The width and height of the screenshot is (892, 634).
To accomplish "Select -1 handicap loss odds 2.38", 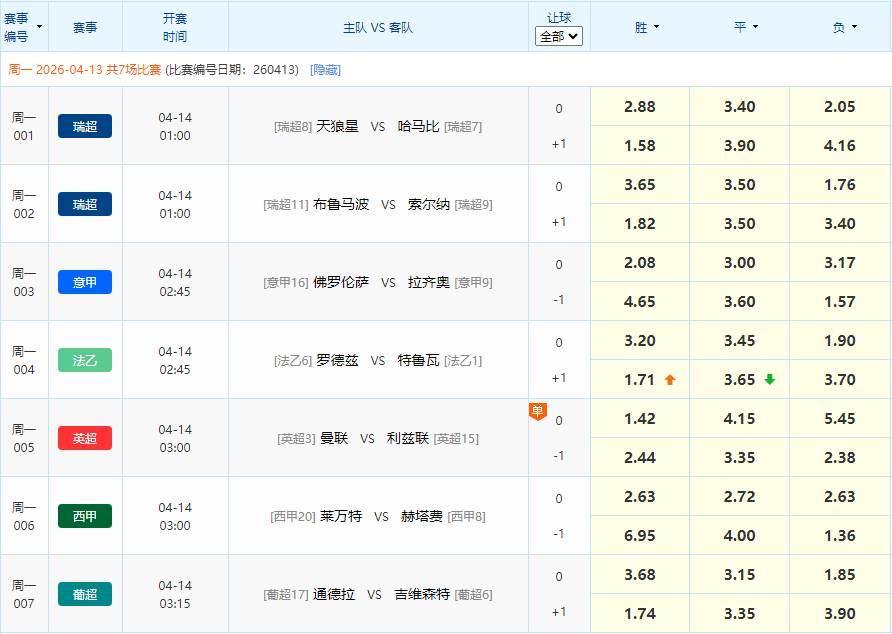I will (840, 458).
